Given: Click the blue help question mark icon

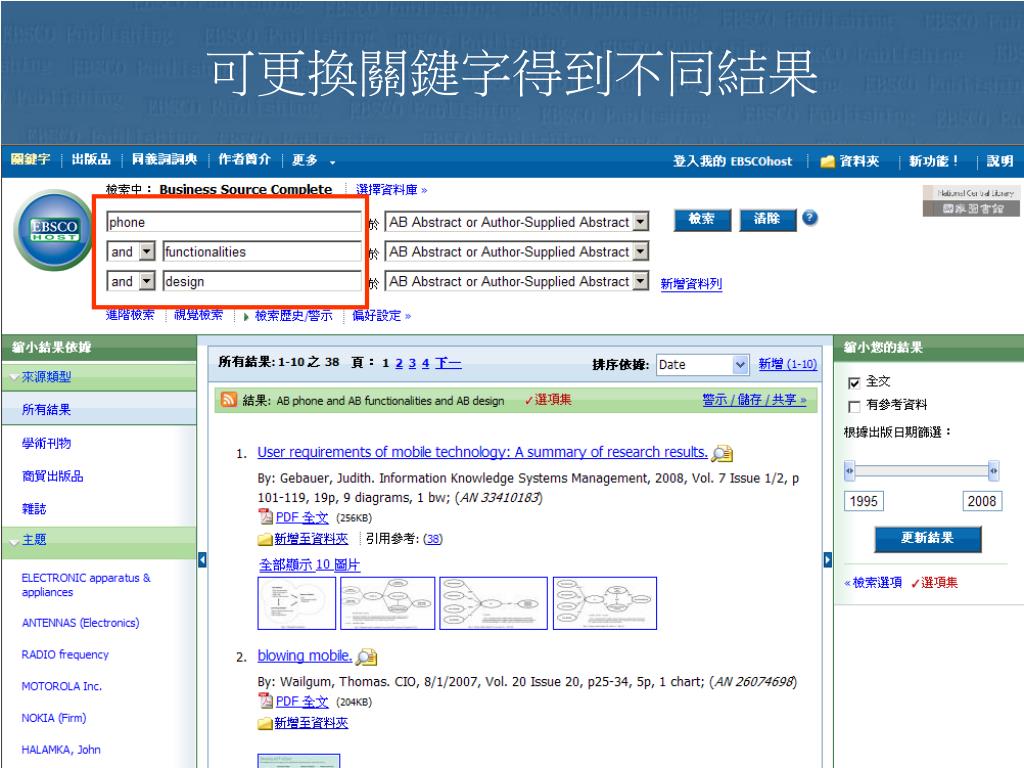Looking at the screenshot, I should 810,219.
